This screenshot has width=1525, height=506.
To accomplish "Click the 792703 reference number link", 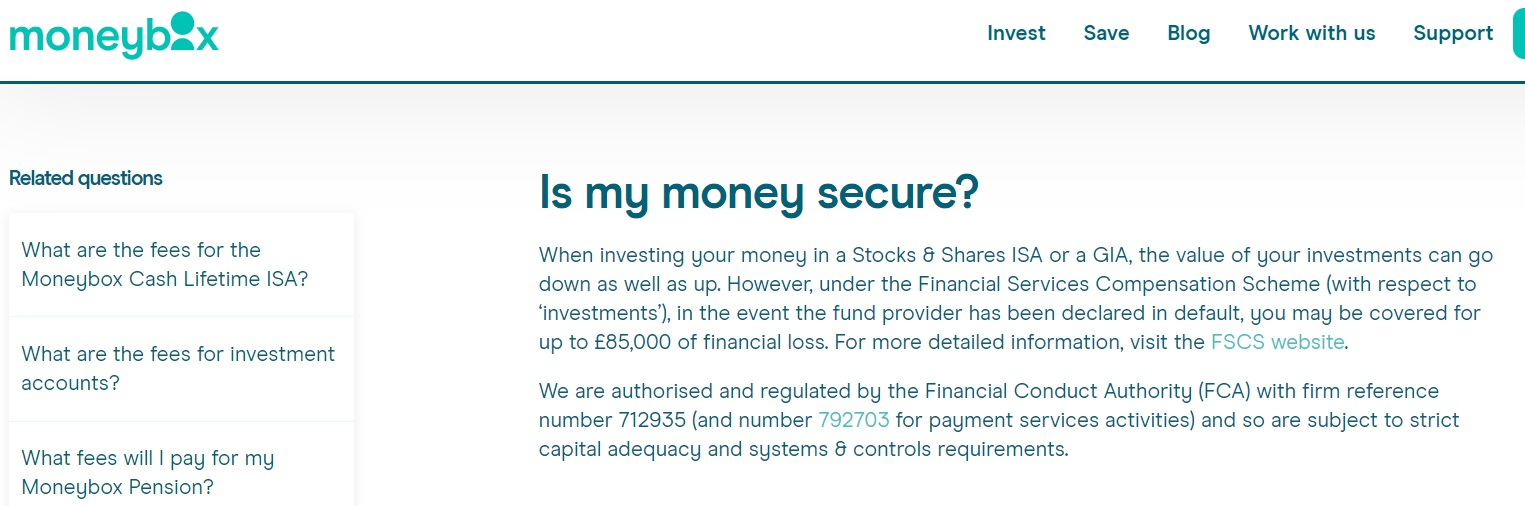I will click(x=853, y=420).
